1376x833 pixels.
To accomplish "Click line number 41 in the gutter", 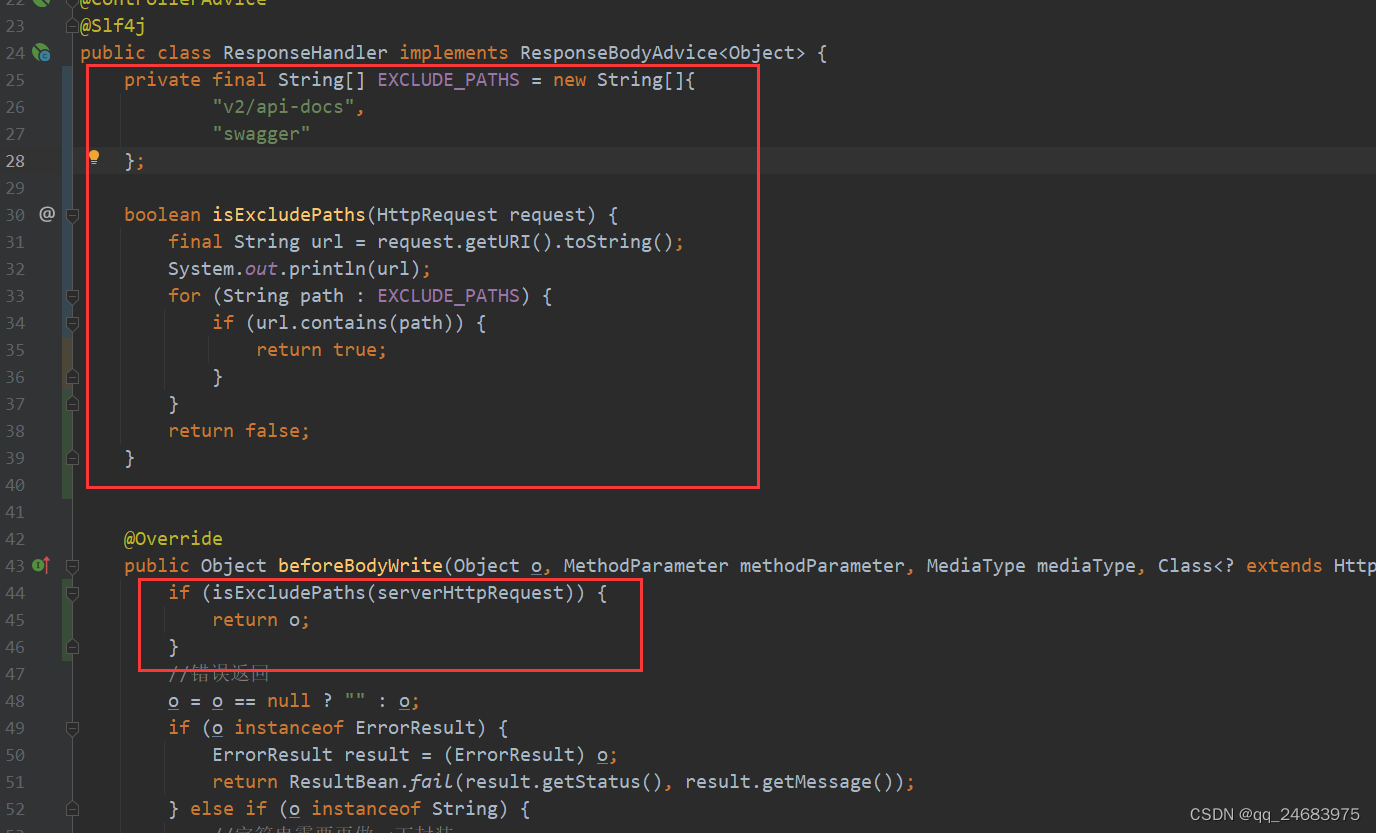I will (x=15, y=512).
